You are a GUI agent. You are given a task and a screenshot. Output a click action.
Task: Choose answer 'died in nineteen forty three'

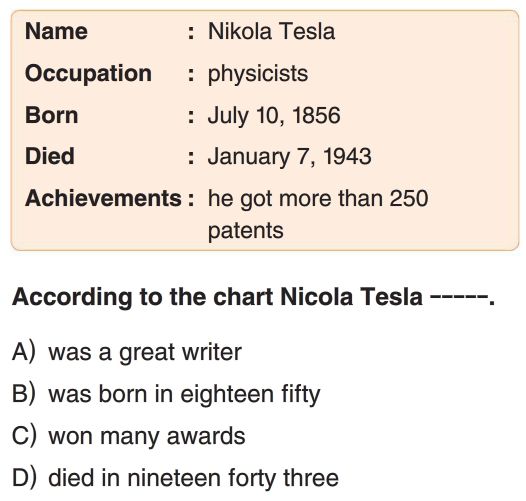[193, 478]
